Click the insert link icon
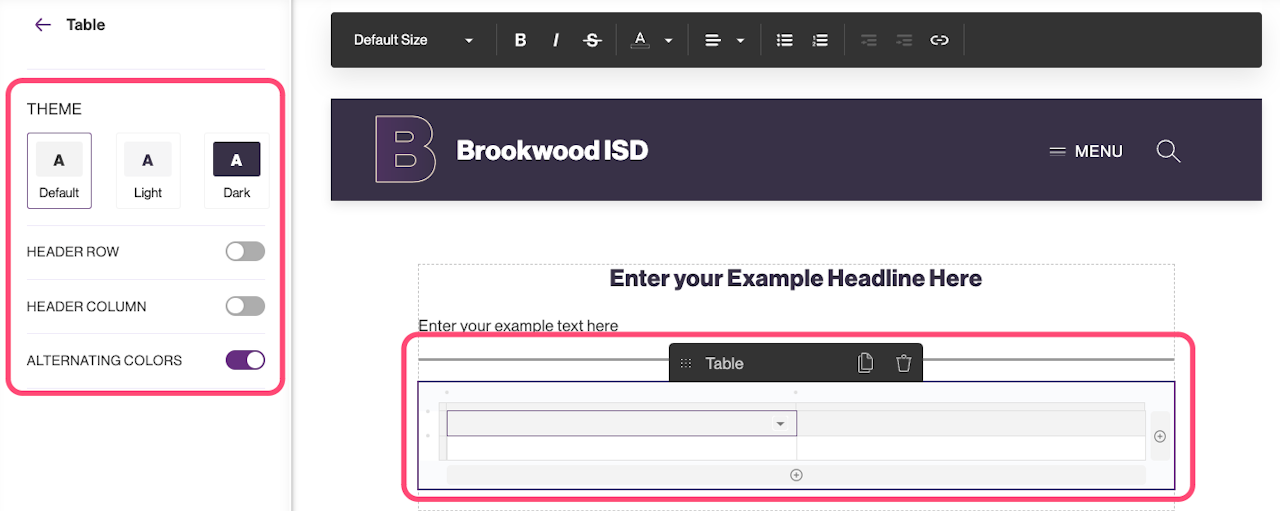Viewport: 1280px width, 511px height. tap(939, 40)
